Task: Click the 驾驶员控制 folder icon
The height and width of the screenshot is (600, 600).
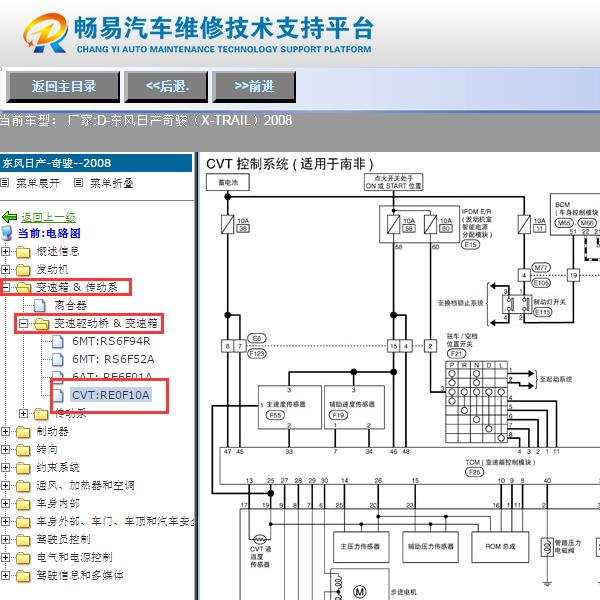Action: [x=23, y=540]
